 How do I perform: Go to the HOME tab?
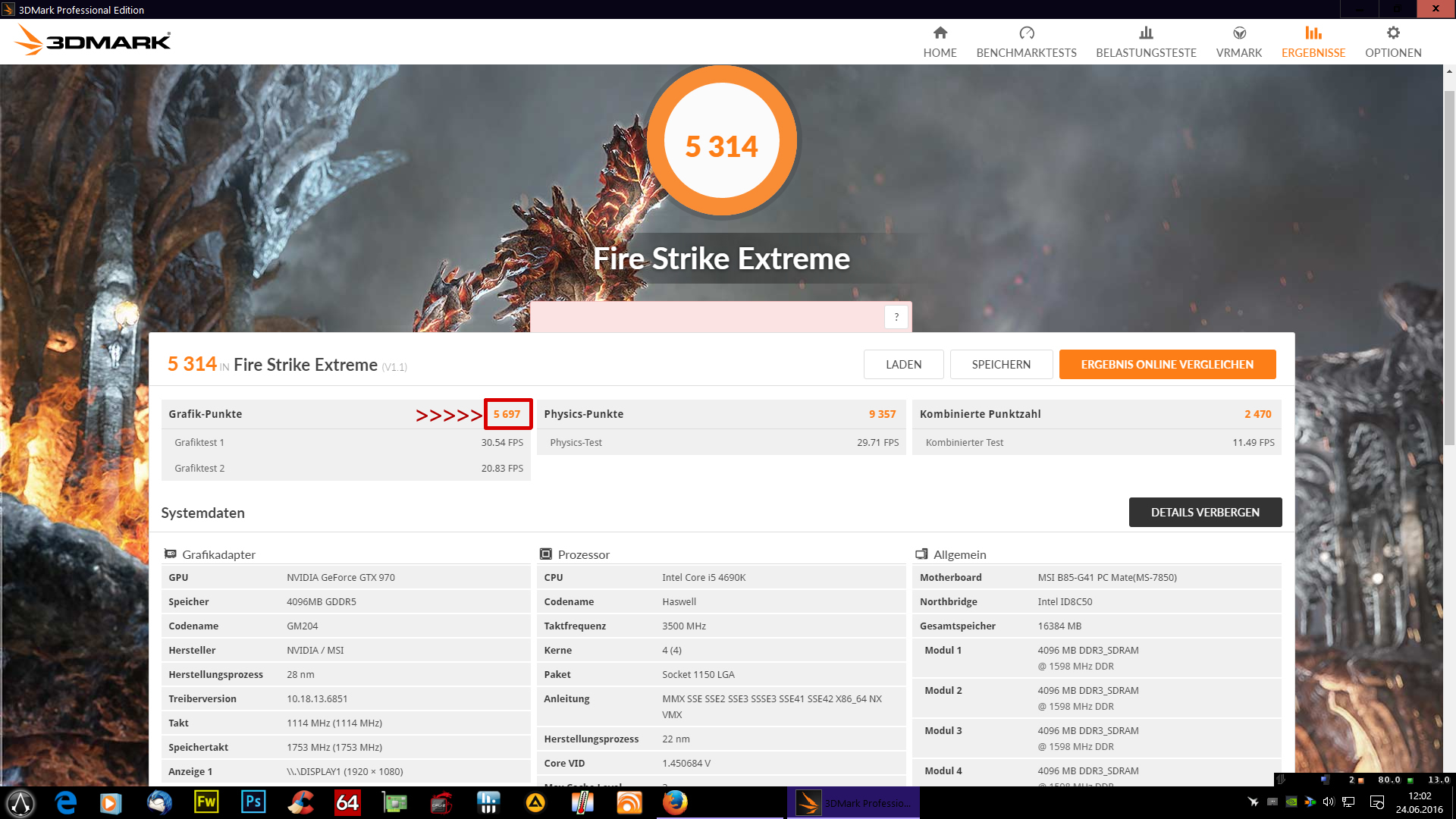click(940, 42)
